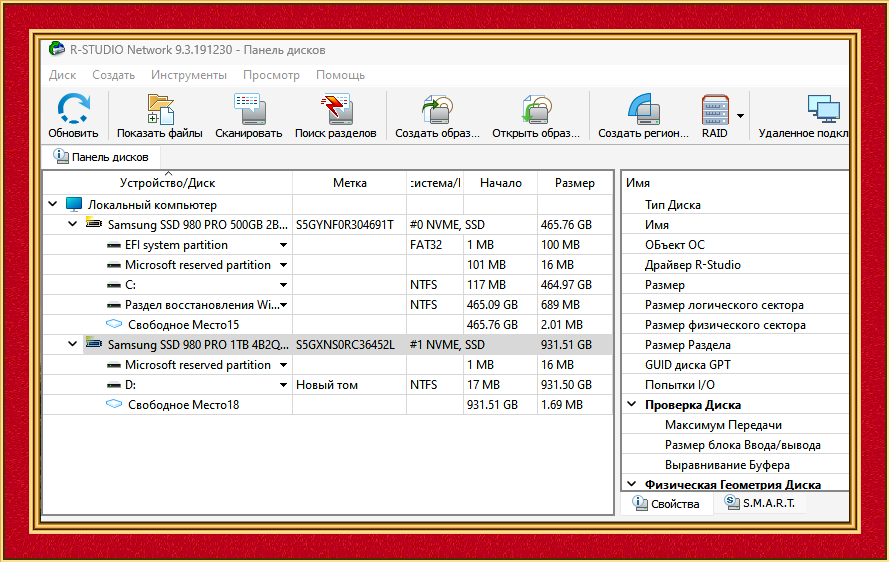Open dropdown on Microsoft reserved partition at 1 MB

[x=283, y=365]
